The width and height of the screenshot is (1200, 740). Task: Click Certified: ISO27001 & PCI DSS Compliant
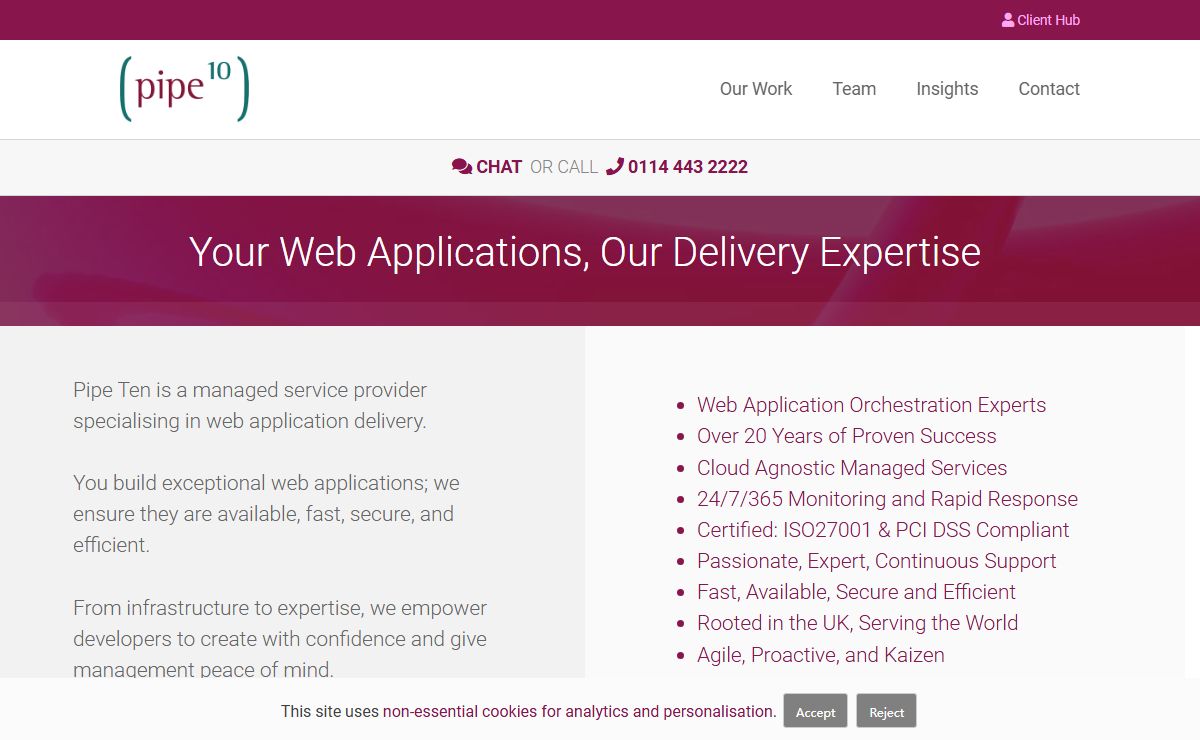[x=883, y=530]
